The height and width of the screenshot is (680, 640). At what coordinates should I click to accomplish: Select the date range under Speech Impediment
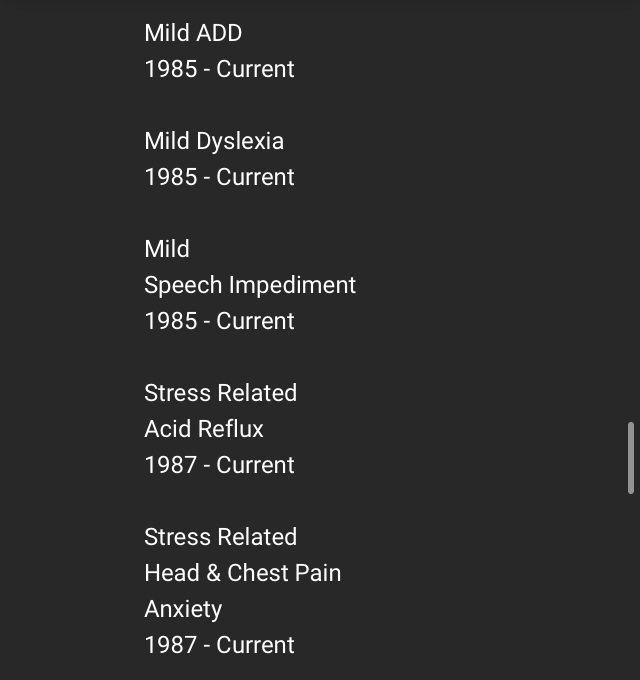pos(219,321)
